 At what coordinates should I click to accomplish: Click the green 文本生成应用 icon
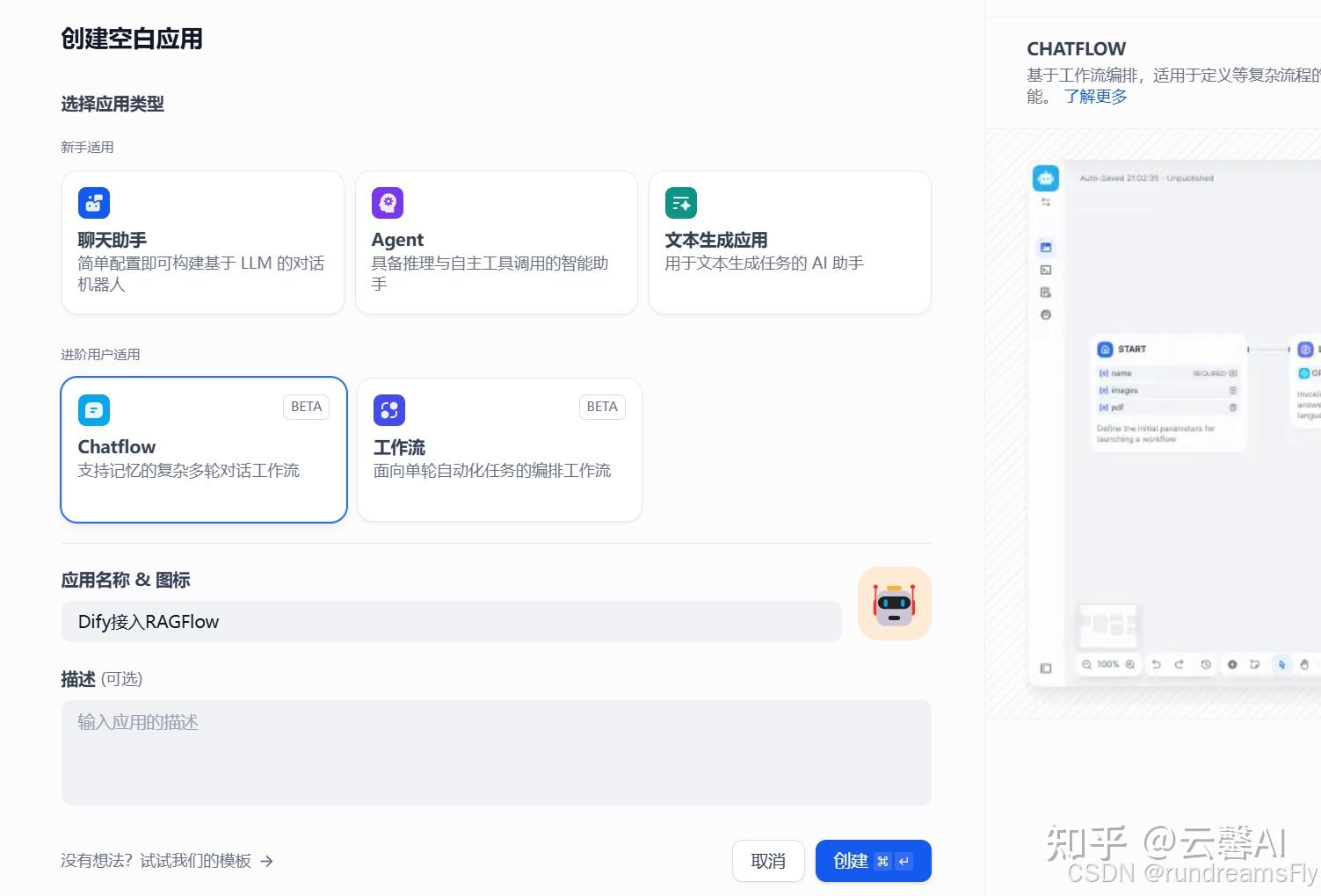tap(680, 202)
